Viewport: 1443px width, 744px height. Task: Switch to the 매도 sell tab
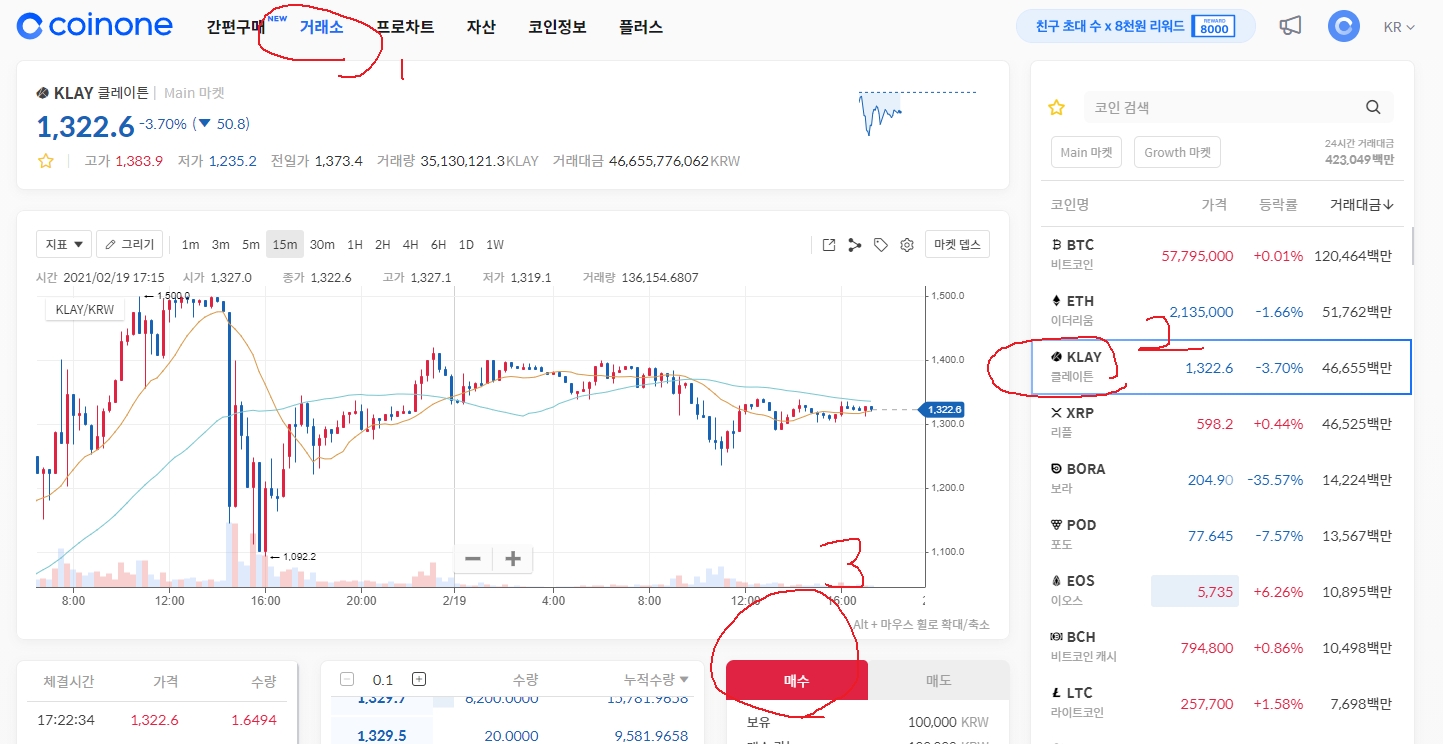[939, 680]
